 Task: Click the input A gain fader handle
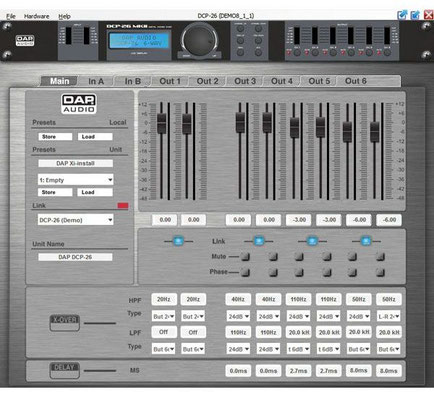tap(161, 123)
